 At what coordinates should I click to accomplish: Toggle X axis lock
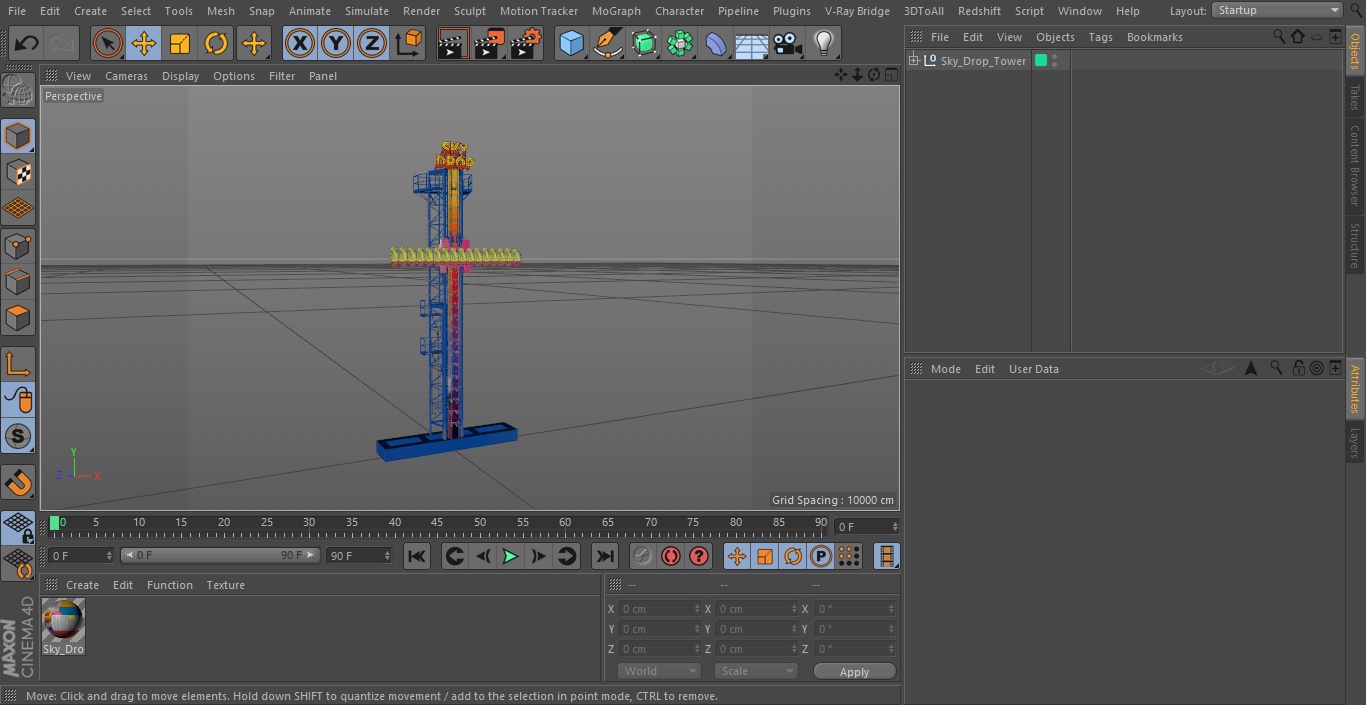[299, 43]
